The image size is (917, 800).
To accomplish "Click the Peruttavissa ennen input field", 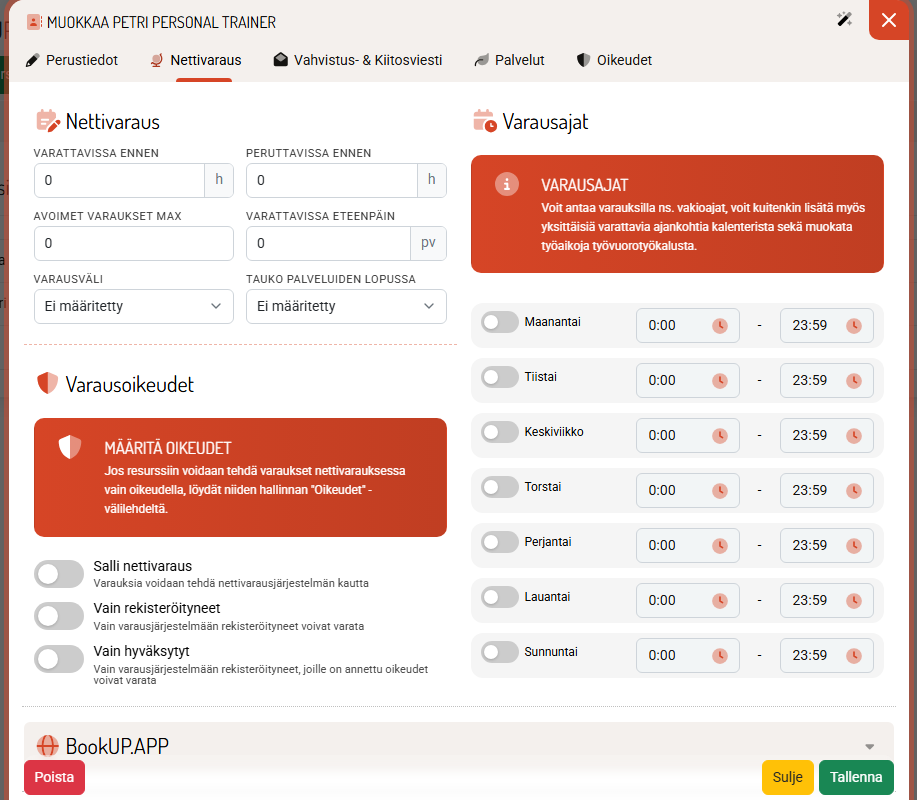I will tap(332, 180).
